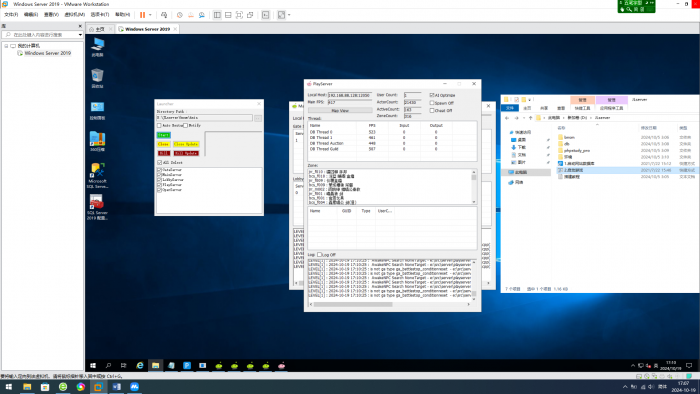Click the send Ctrl+Alt+Del toolbar icon
This screenshot has width=700, height=394.
[x=164, y=15]
